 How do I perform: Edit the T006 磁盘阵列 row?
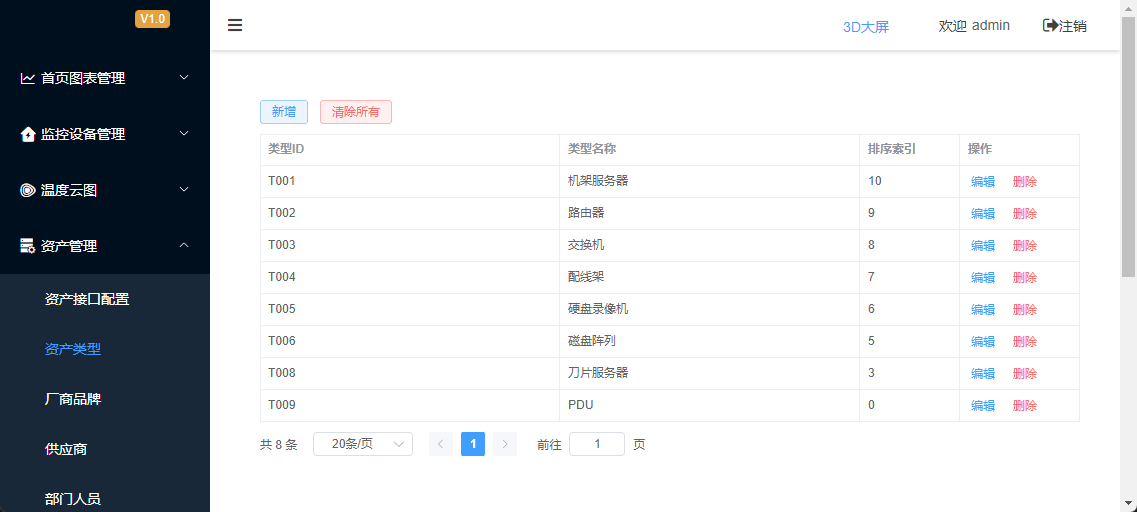point(983,341)
